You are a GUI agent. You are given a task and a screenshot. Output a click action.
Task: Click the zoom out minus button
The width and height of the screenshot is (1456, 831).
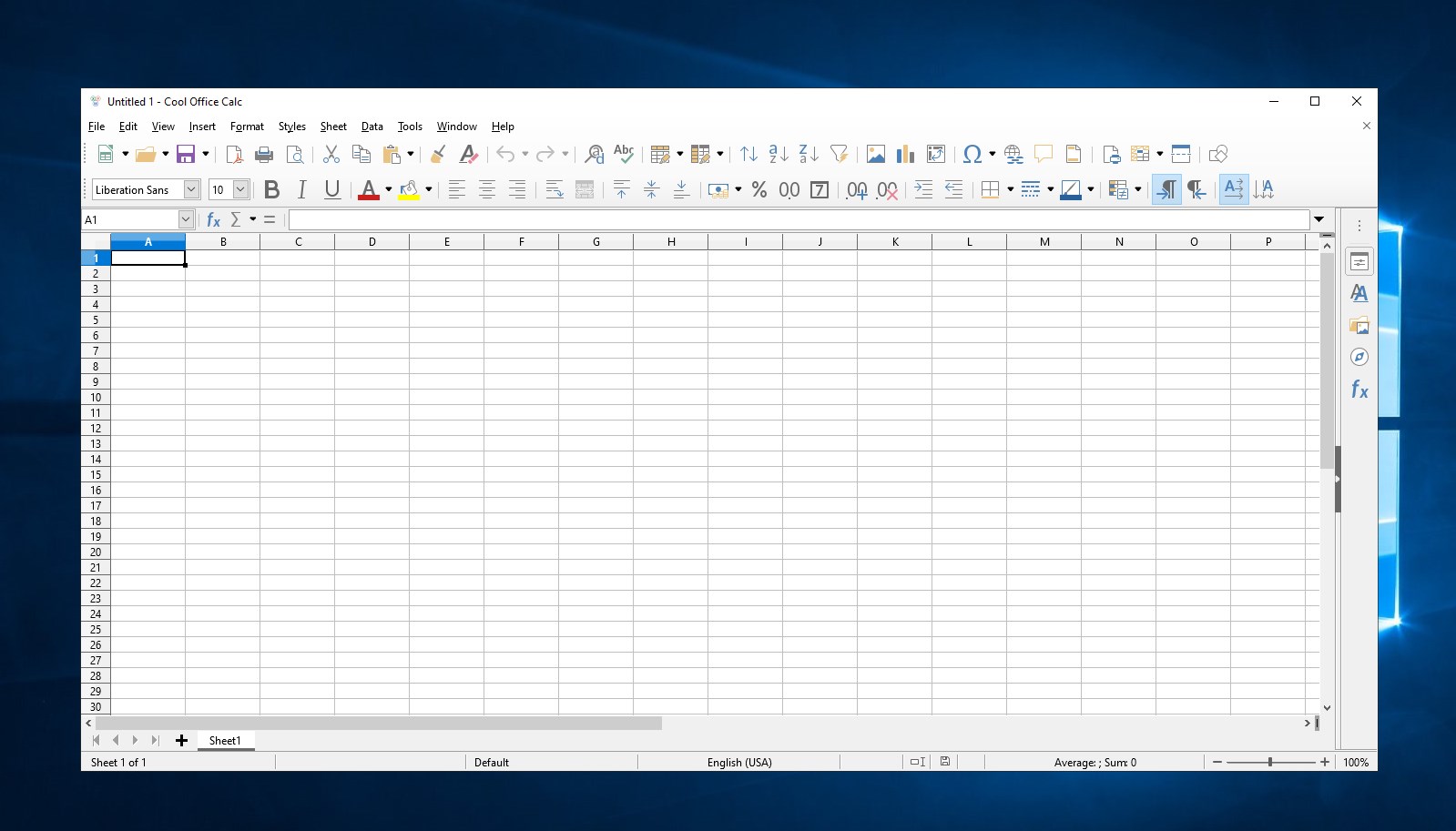click(x=1217, y=762)
